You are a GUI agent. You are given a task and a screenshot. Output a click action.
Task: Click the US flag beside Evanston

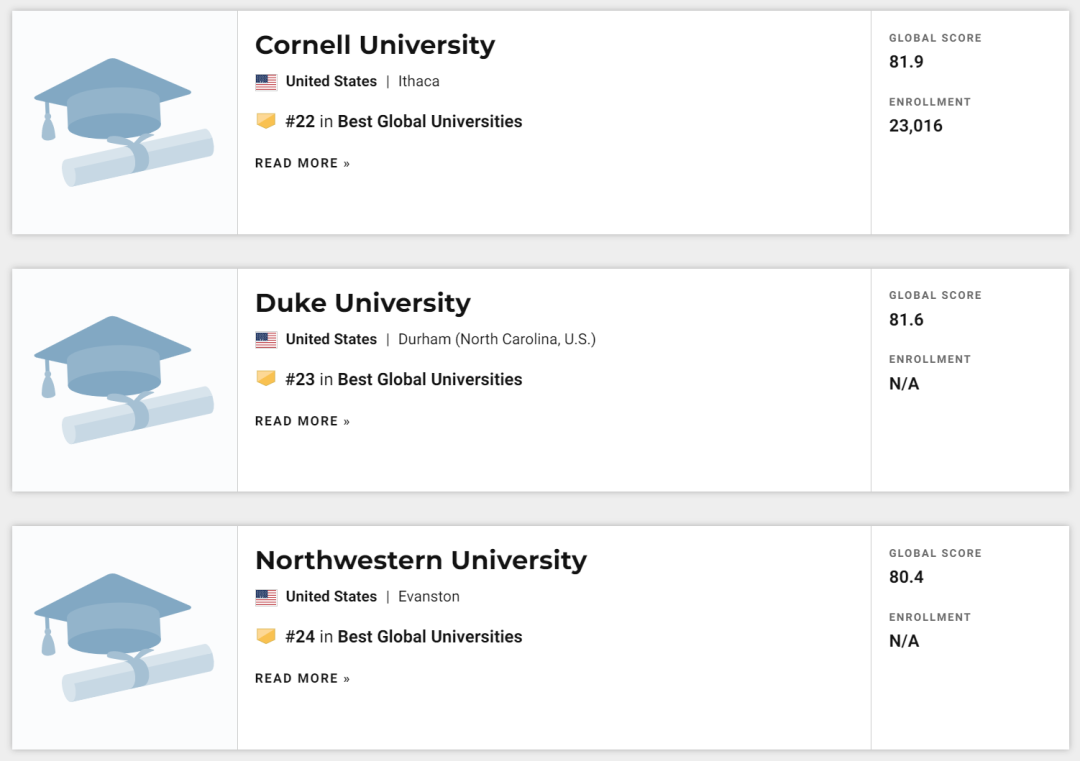[x=266, y=597]
